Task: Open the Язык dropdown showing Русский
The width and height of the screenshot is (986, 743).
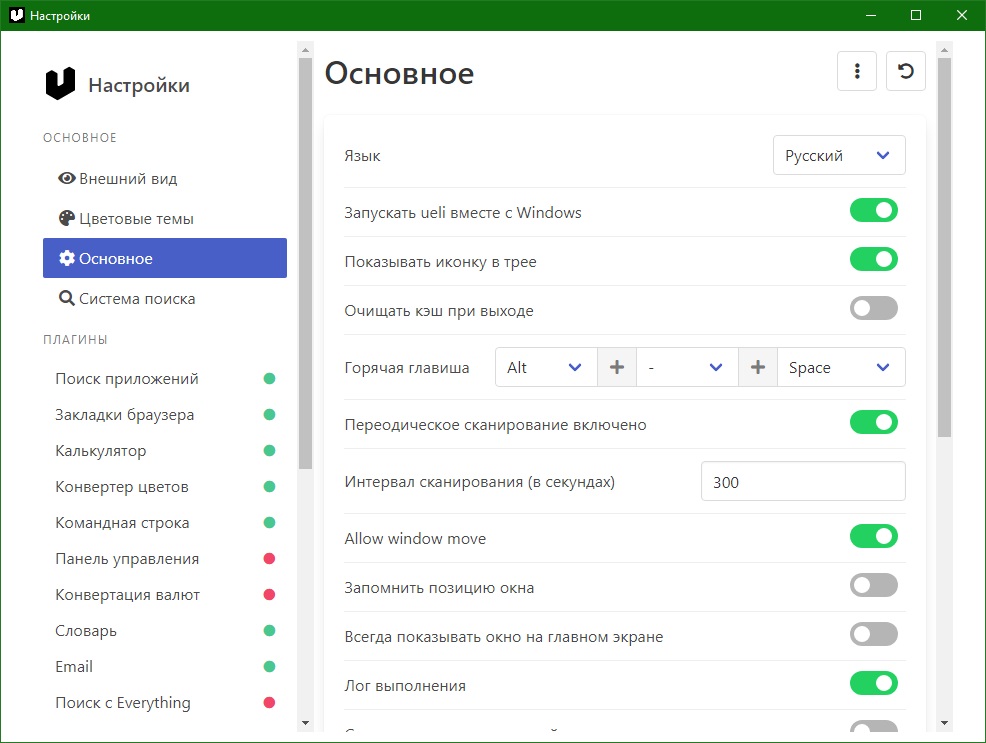Action: coord(839,156)
